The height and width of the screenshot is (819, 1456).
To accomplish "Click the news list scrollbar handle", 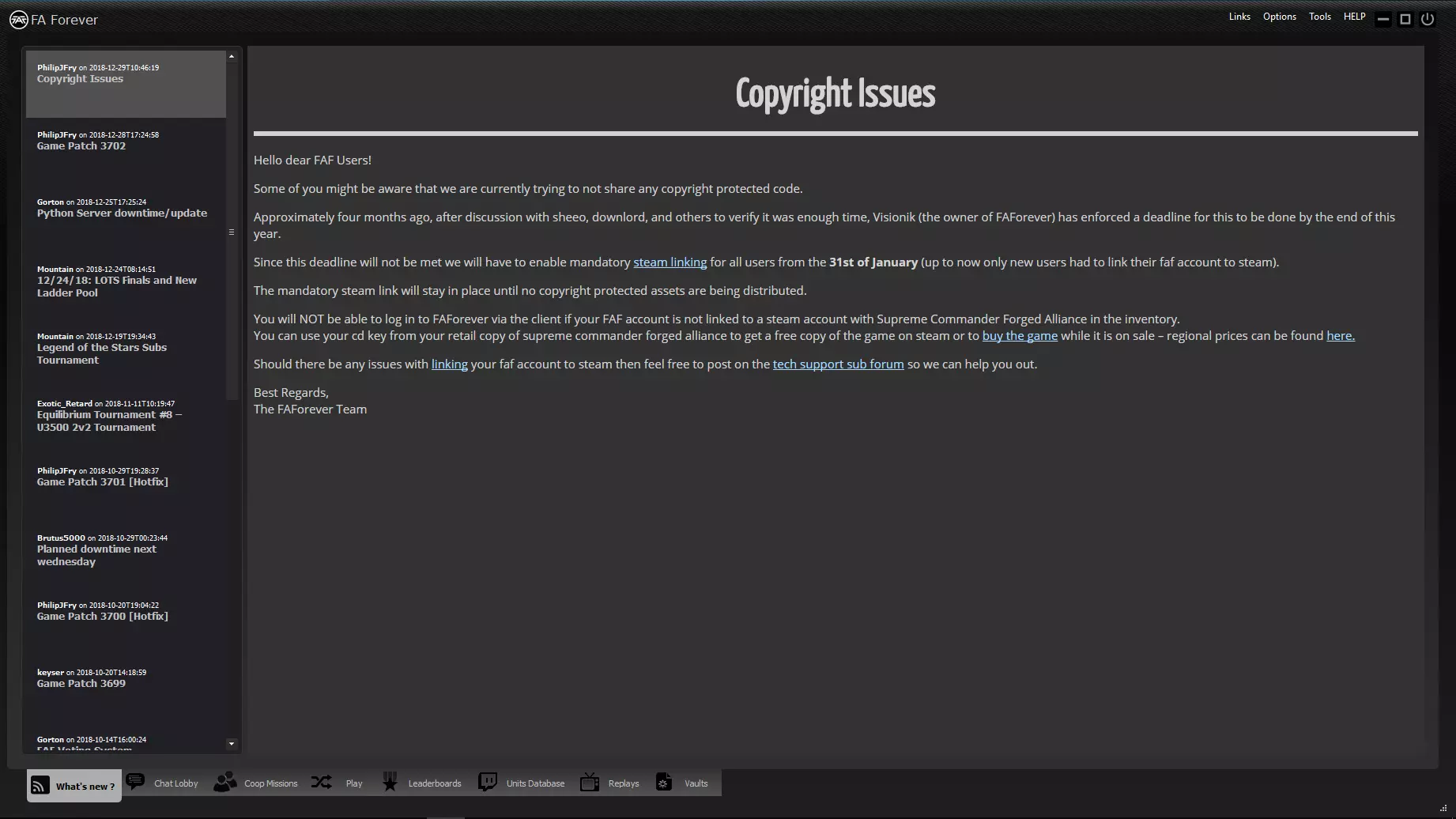I will pos(232,232).
